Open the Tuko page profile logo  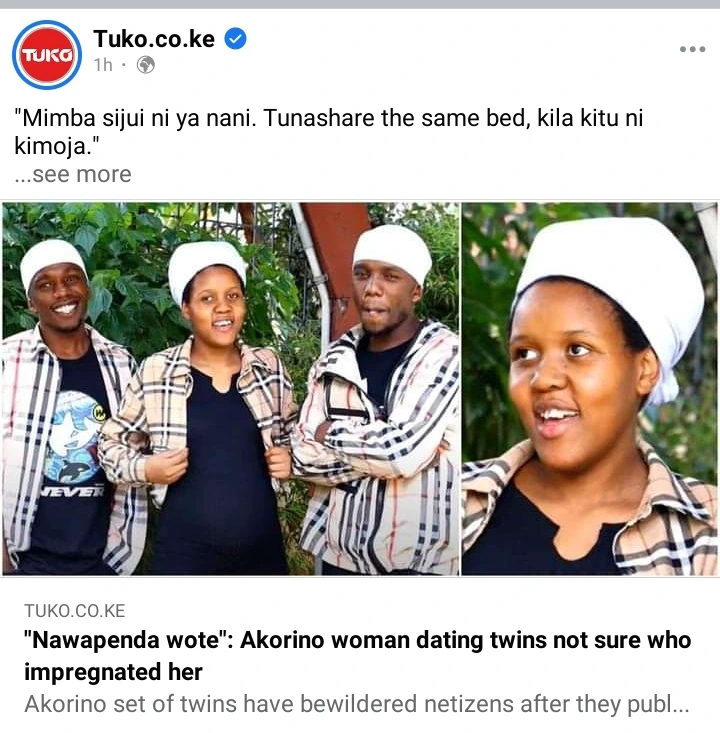pos(47,55)
